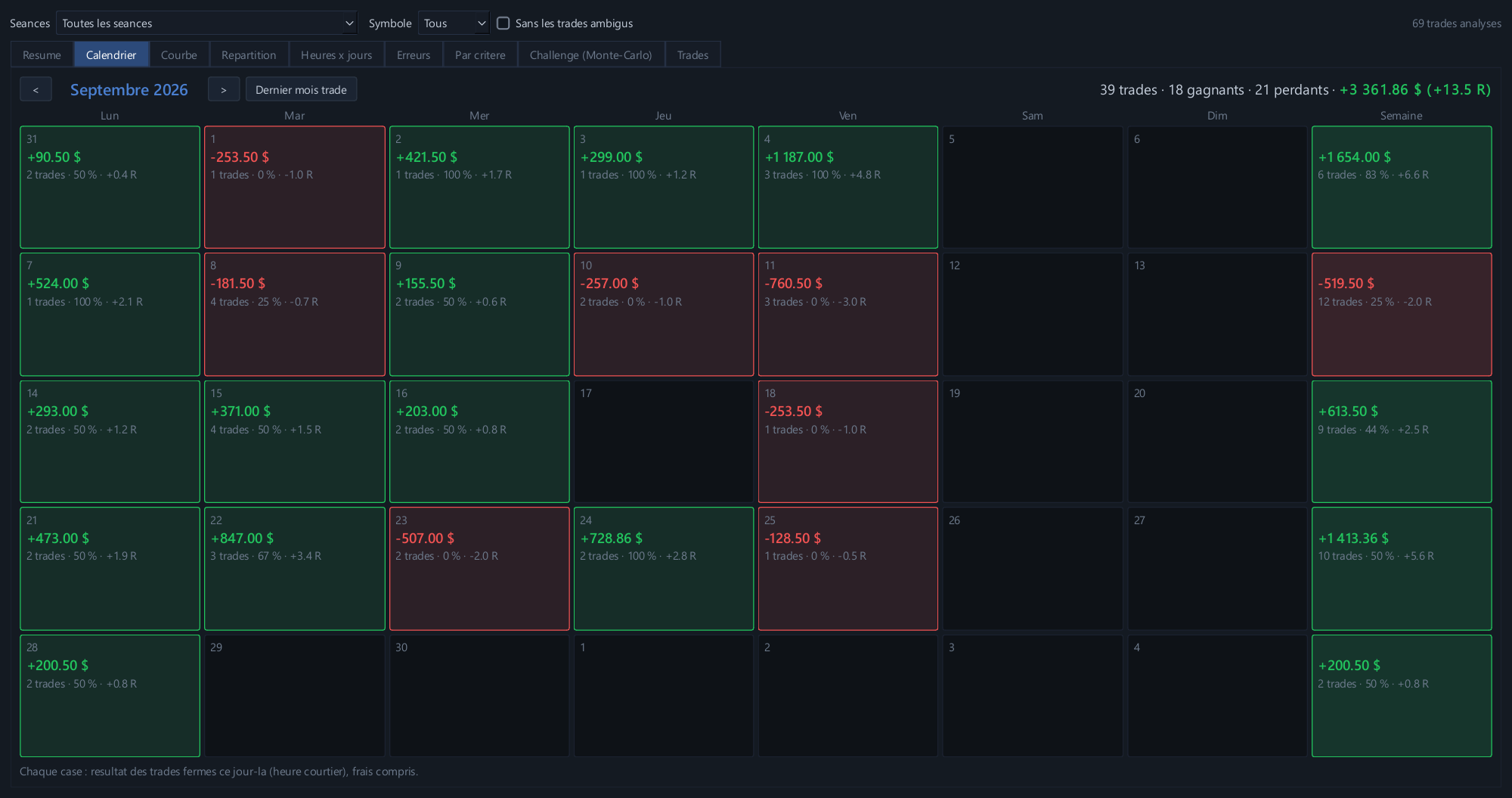This screenshot has width=1512, height=798.
Task: Click week summary -519.50 $
Action: click(1402, 314)
